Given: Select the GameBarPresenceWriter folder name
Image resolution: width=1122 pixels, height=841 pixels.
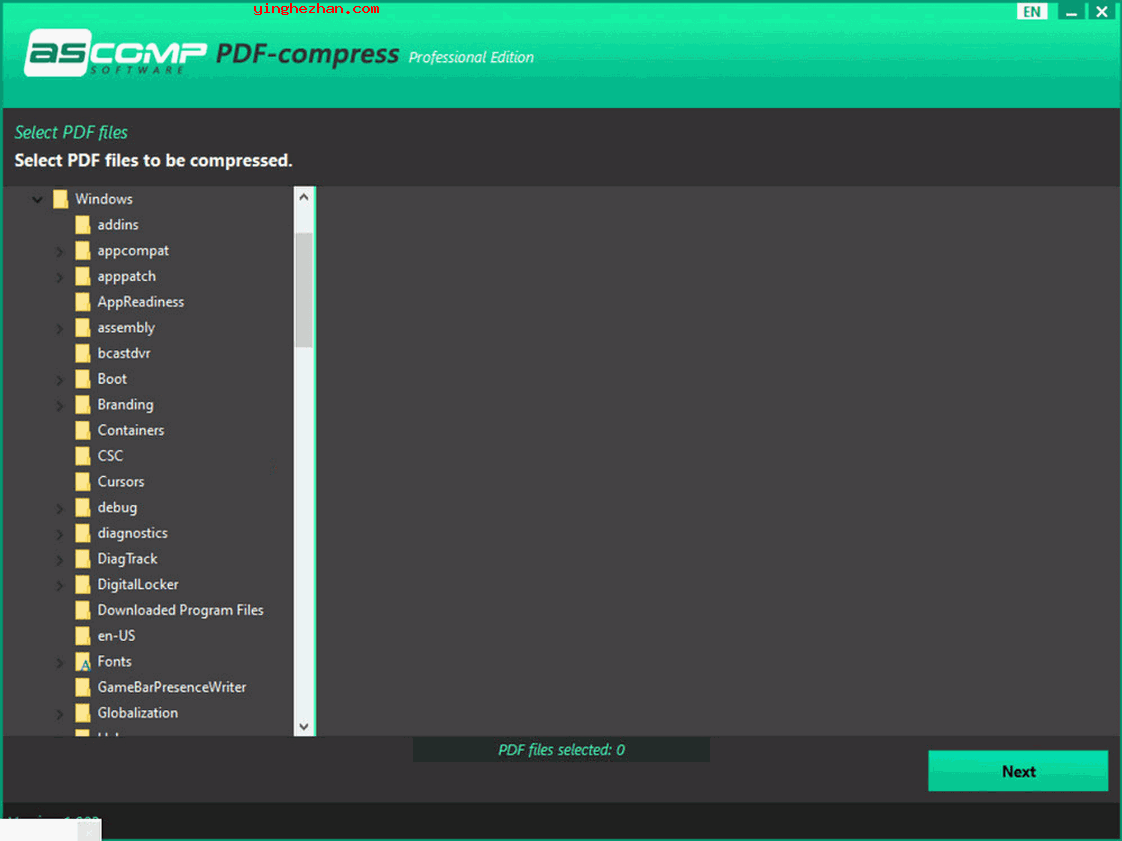Looking at the screenshot, I should 172,688.
